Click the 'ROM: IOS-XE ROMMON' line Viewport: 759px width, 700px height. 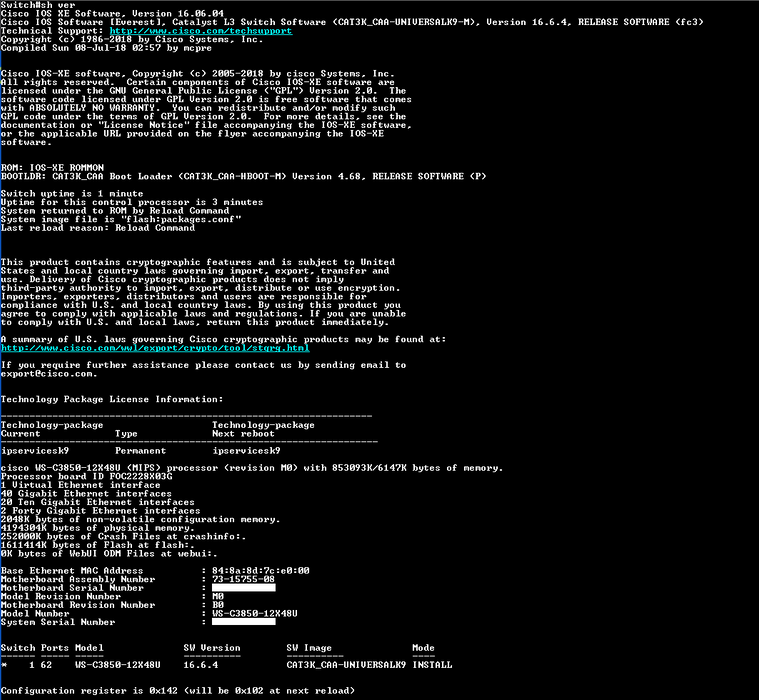click(x=52, y=167)
